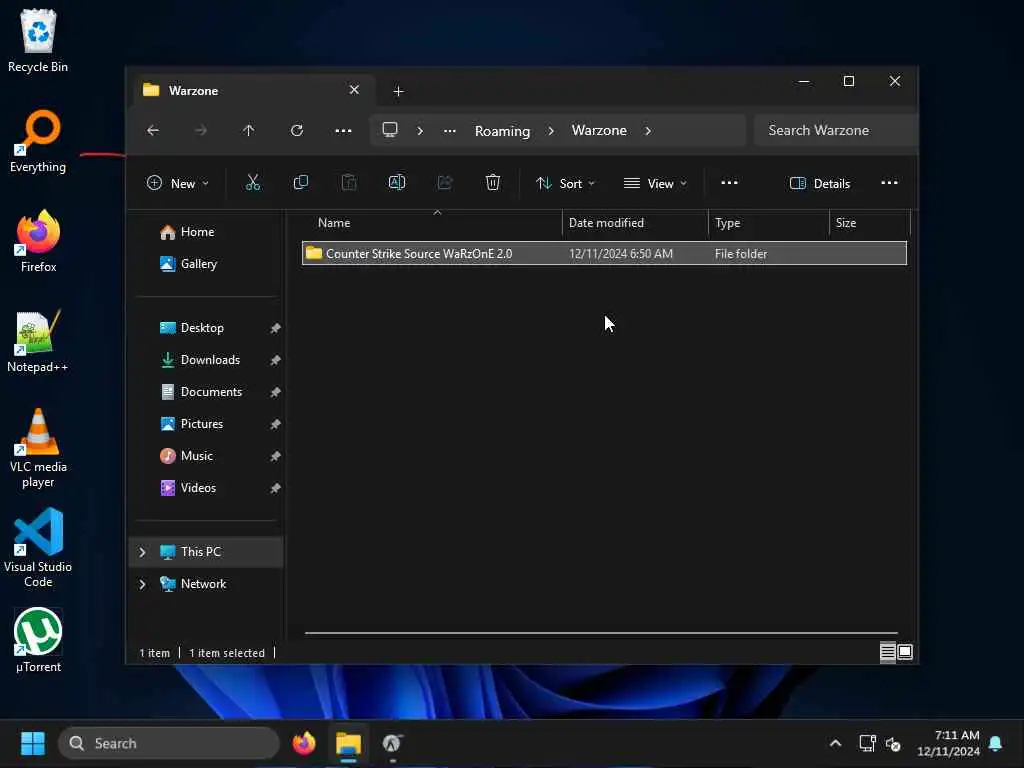
Task: Click Warzone in the breadcrumb path
Action: point(599,131)
